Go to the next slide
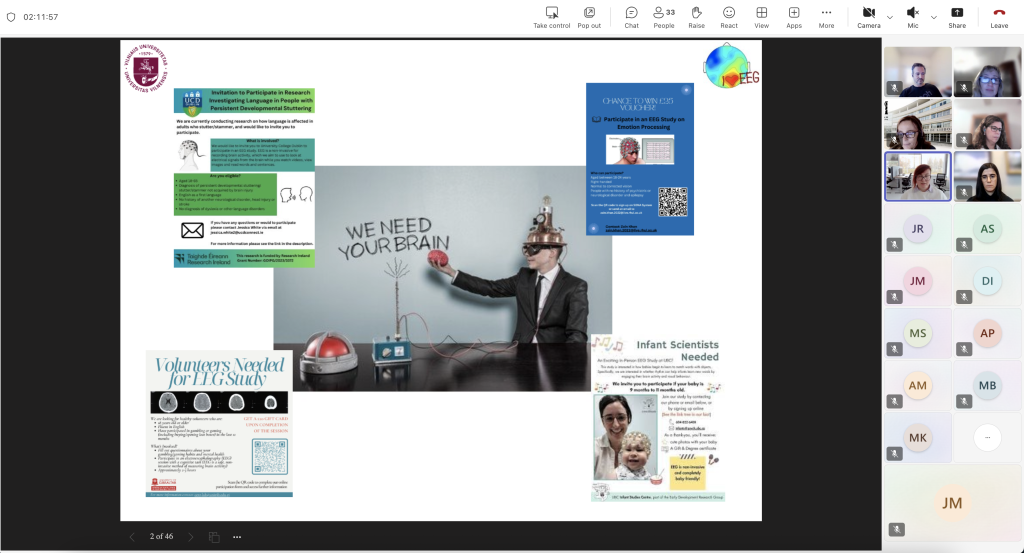This screenshot has height=553, width=1024. coord(191,537)
